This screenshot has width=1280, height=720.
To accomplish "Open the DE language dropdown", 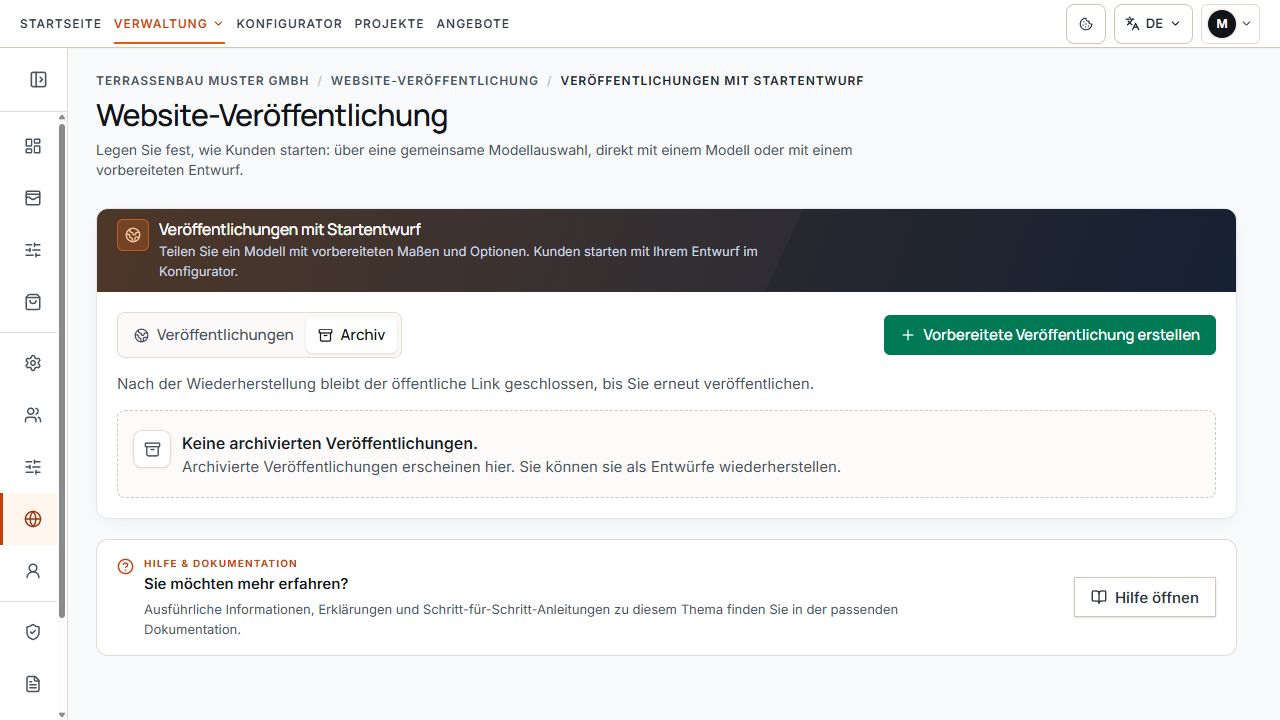I will [x=1153, y=24].
